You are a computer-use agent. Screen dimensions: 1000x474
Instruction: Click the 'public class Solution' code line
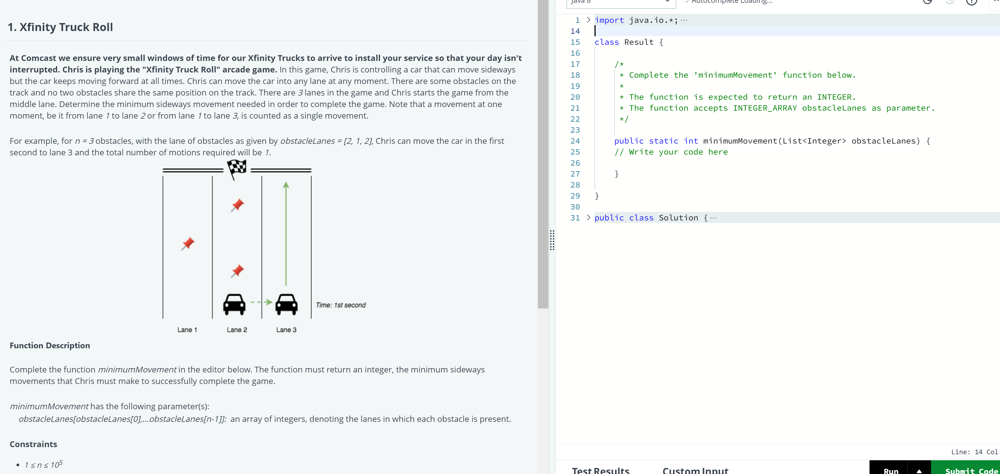click(651, 218)
